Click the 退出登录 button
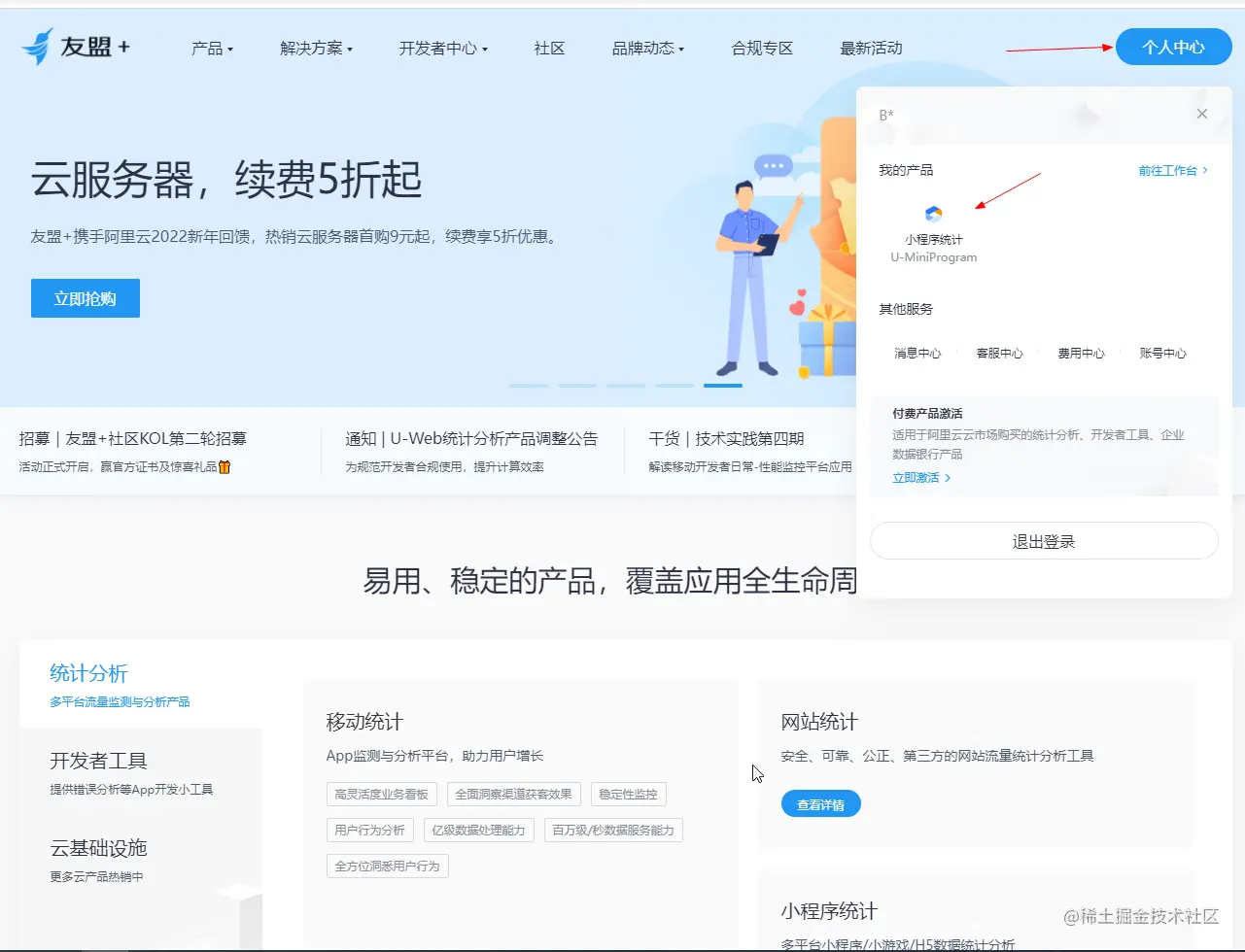 1044,541
